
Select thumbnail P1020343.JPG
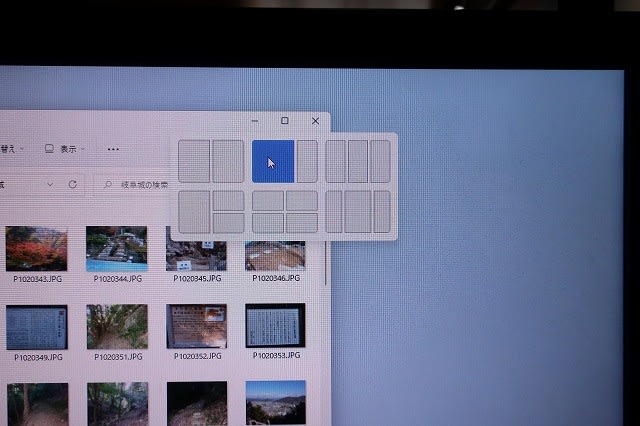36,249
